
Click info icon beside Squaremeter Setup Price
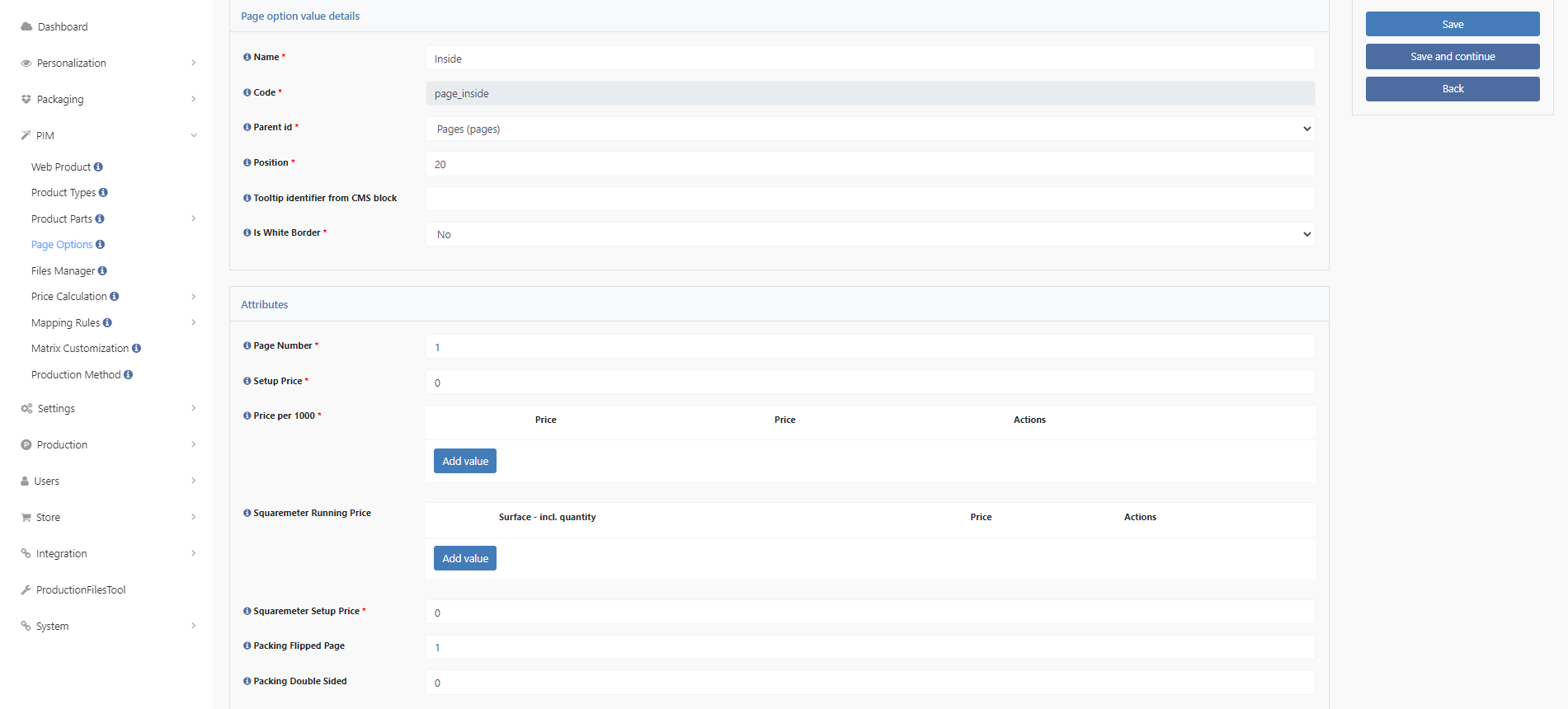(247, 611)
